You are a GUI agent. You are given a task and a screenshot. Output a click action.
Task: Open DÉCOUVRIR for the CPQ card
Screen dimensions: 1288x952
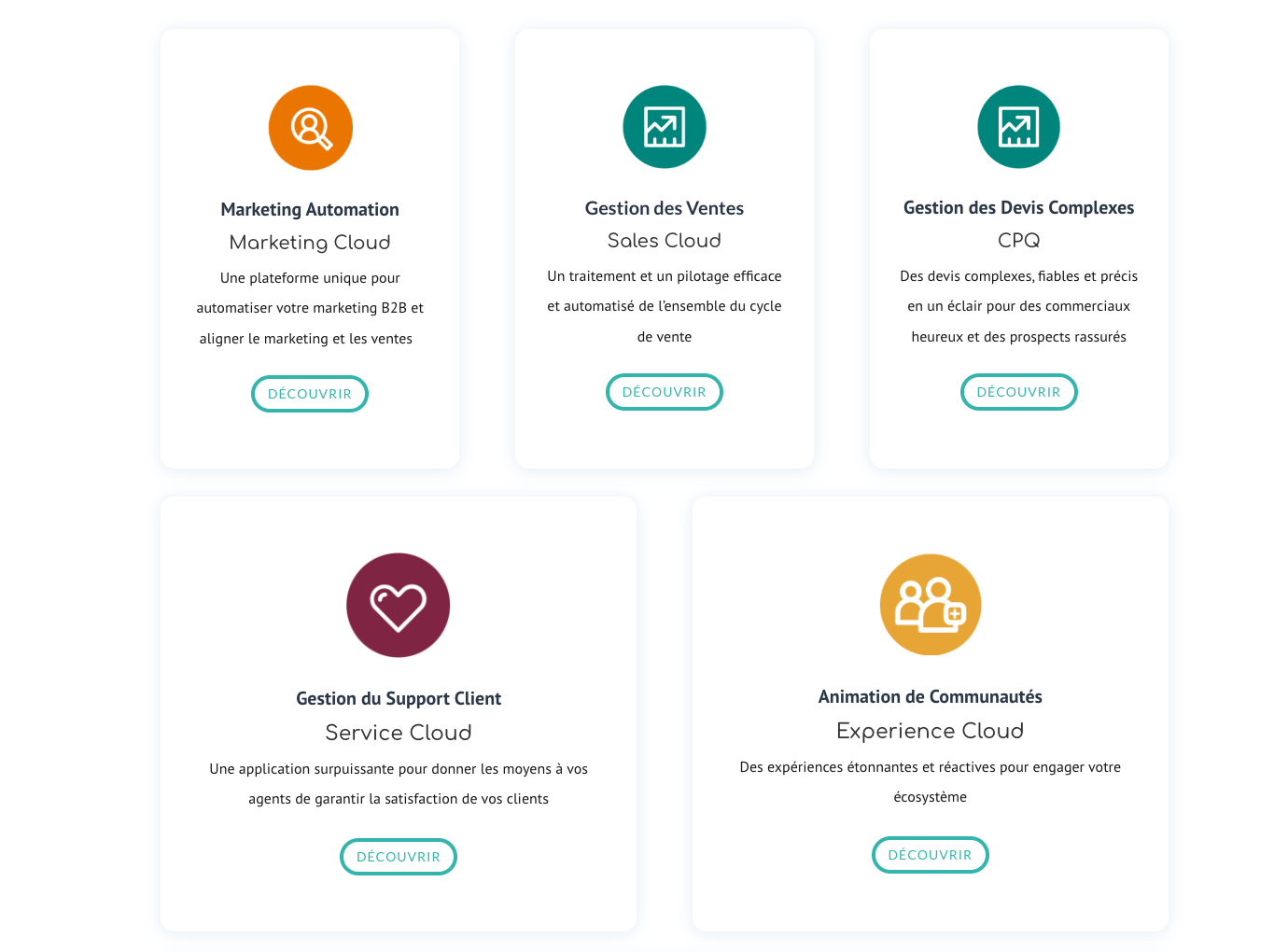[1018, 392]
